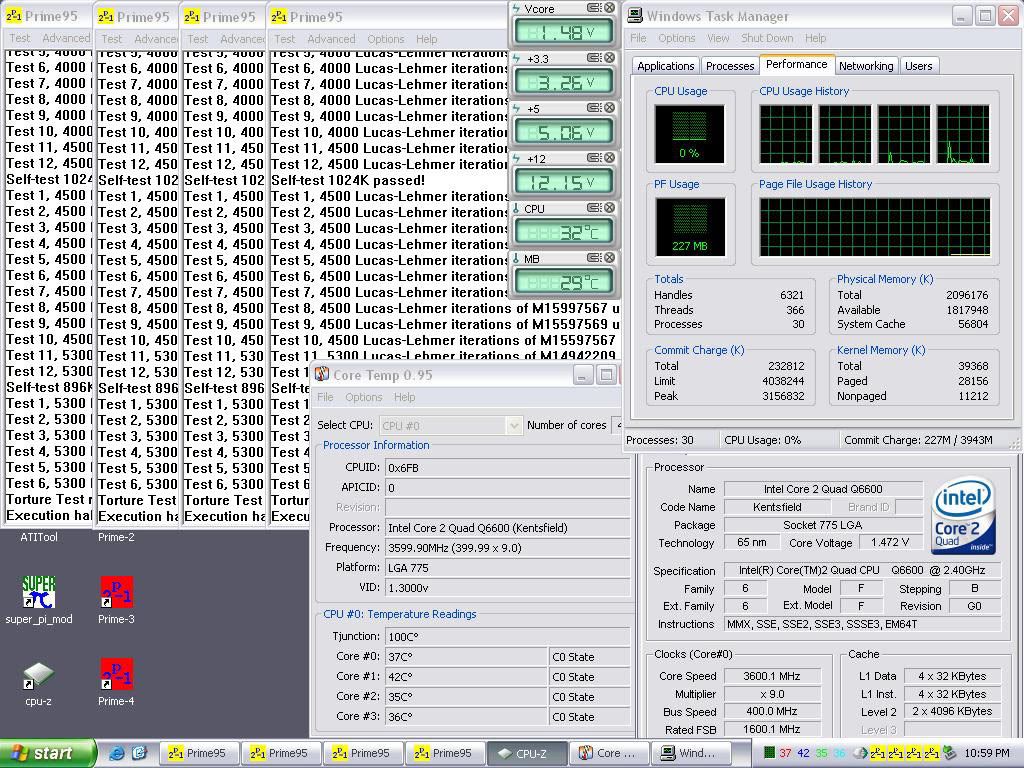Switch to the Processes tab

click(x=730, y=66)
